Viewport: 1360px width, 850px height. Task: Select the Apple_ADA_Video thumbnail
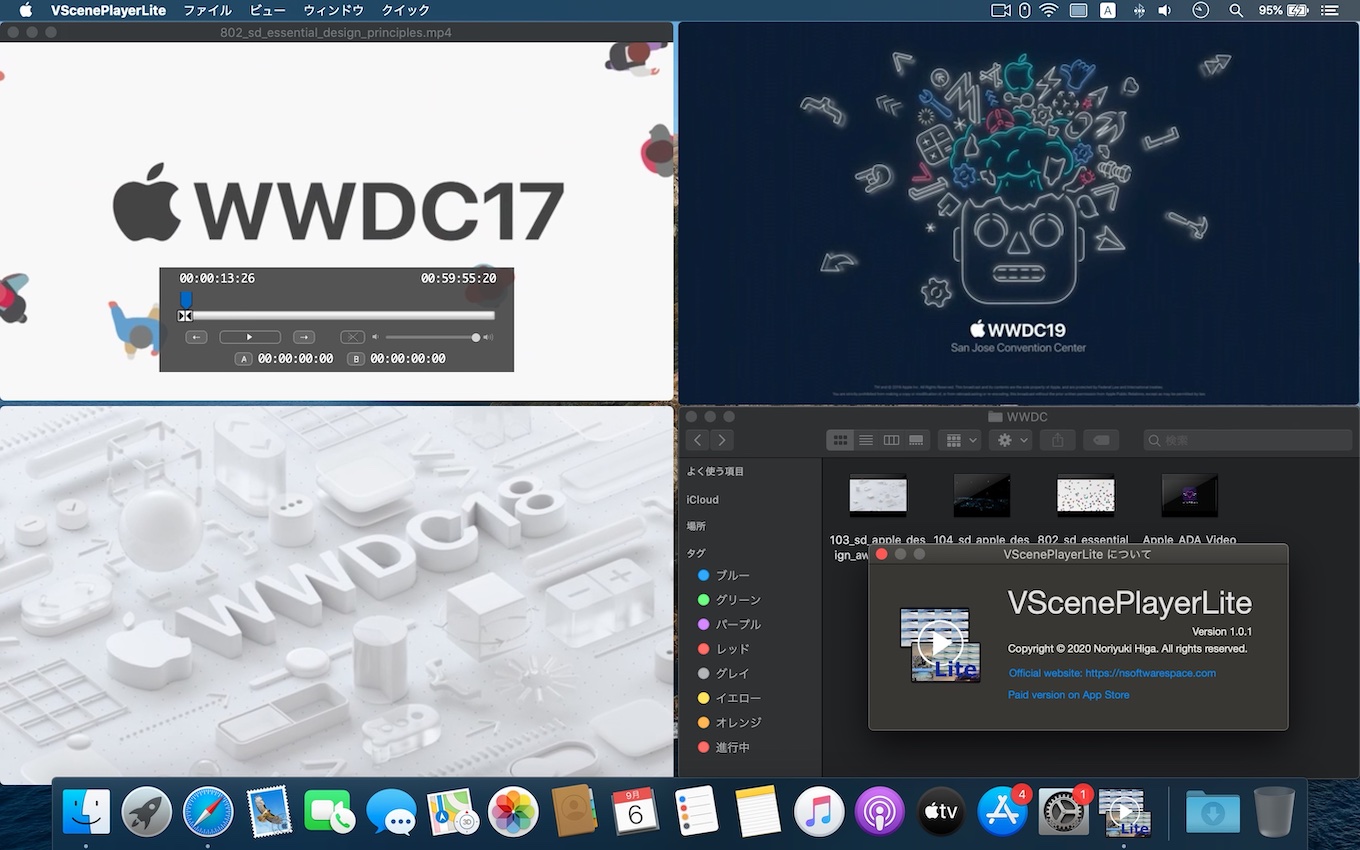1189,495
